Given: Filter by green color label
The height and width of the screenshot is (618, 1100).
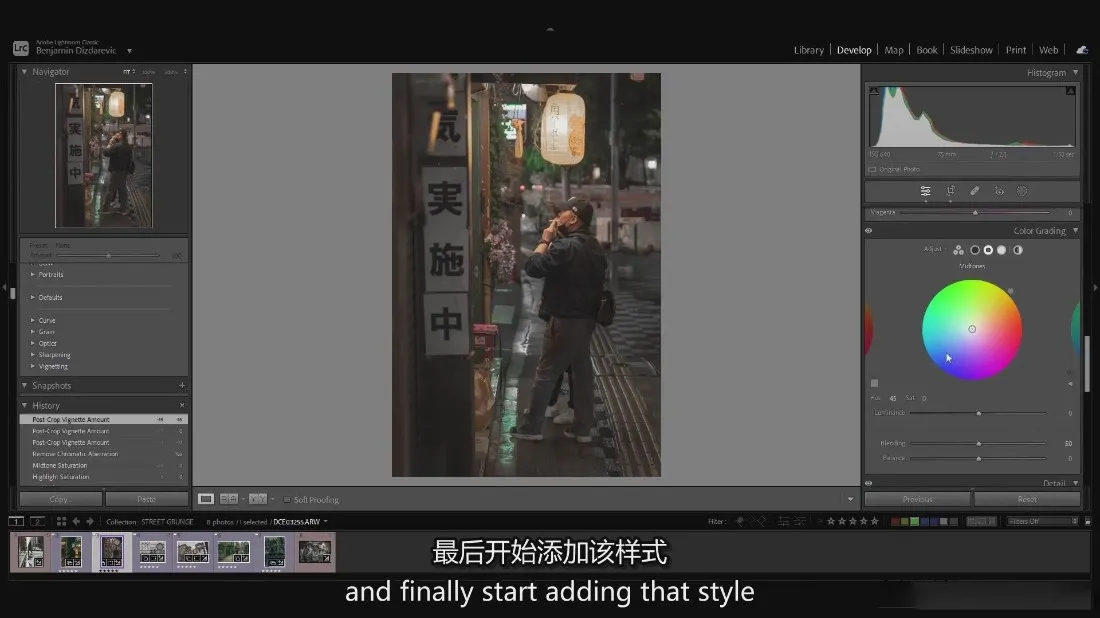Looking at the screenshot, I should 914,521.
